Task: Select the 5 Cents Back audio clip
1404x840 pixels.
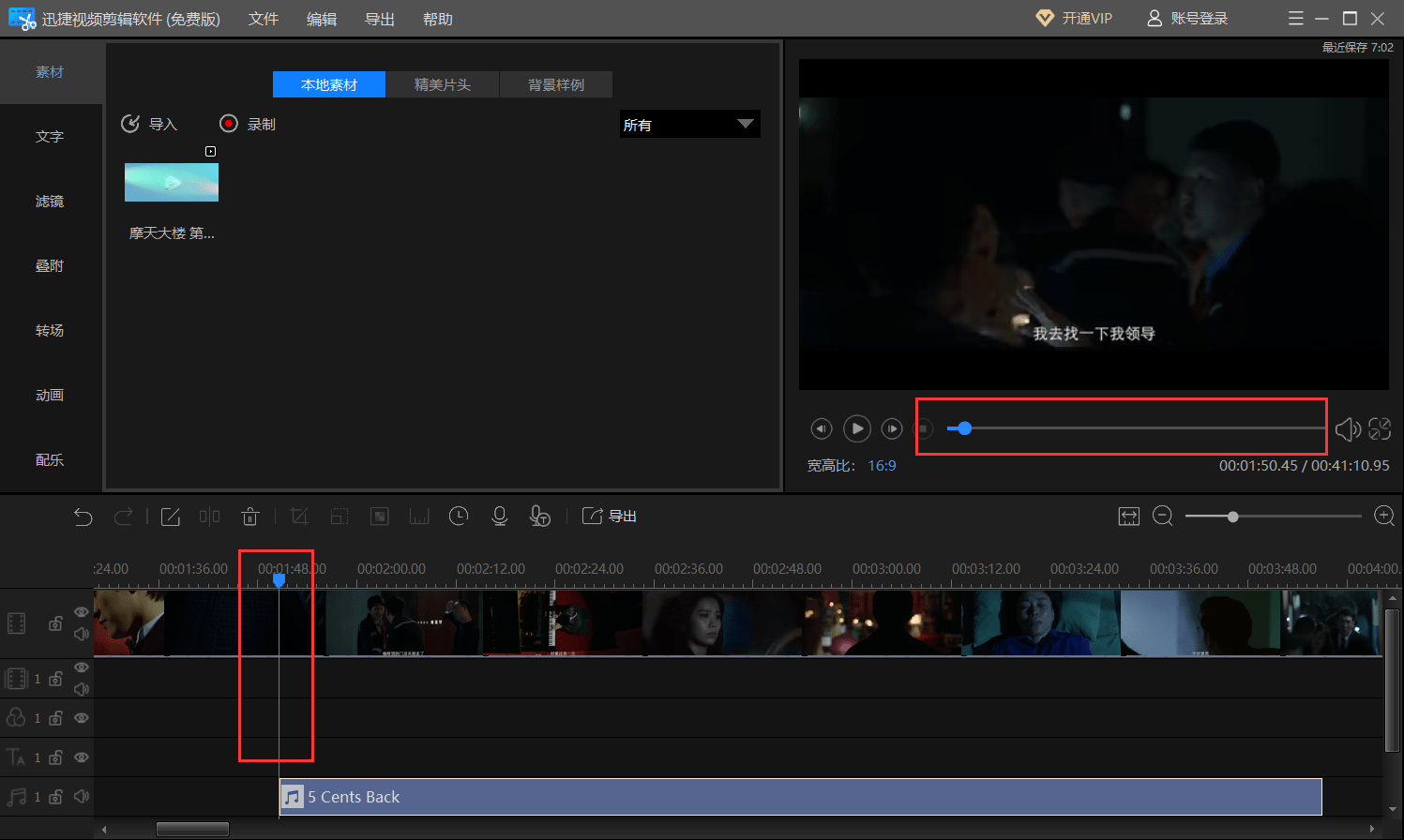Action: click(x=801, y=797)
